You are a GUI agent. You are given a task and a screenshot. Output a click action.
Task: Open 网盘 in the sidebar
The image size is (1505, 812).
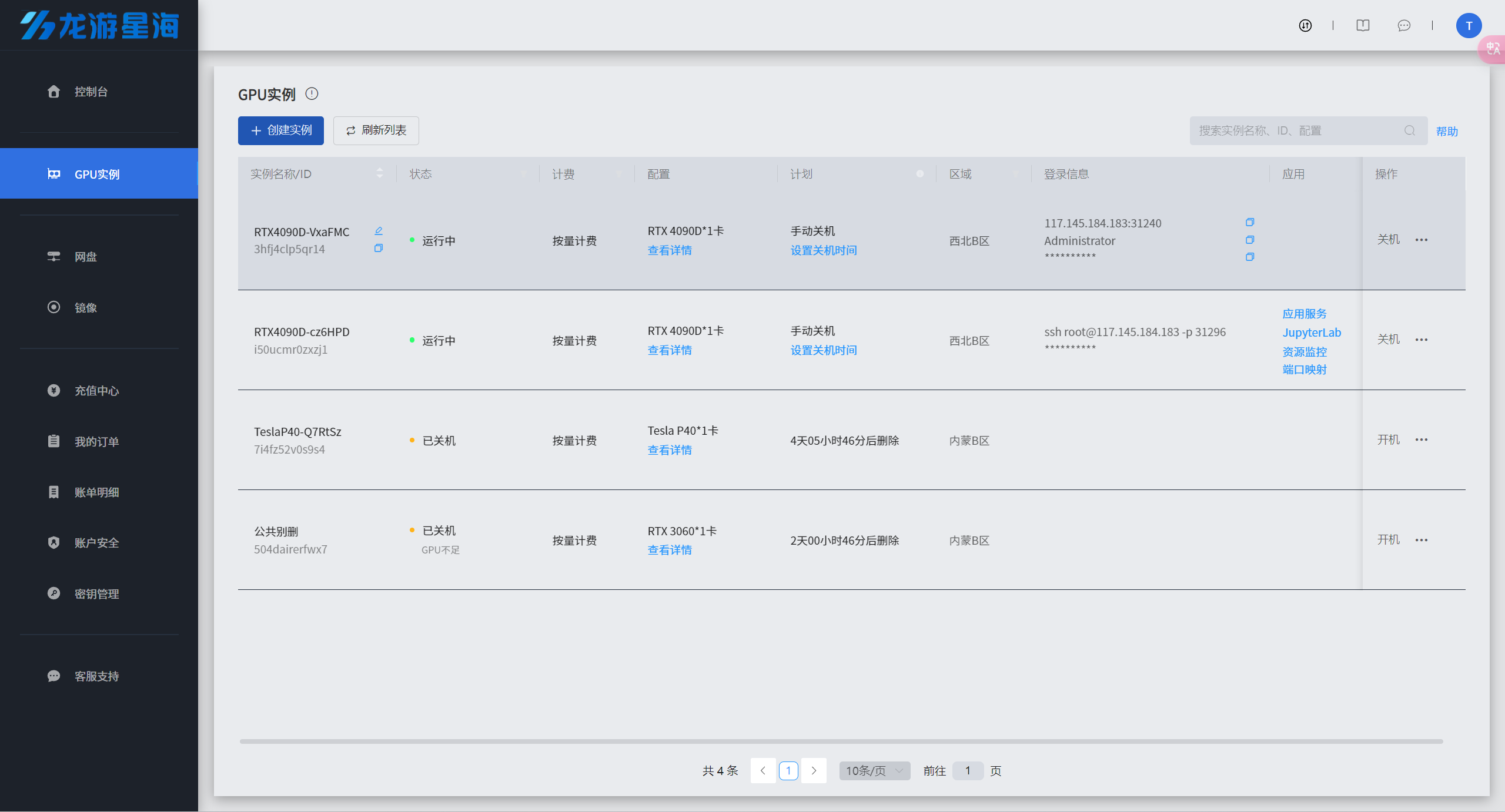pyautogui.click(x=86, y=257)
